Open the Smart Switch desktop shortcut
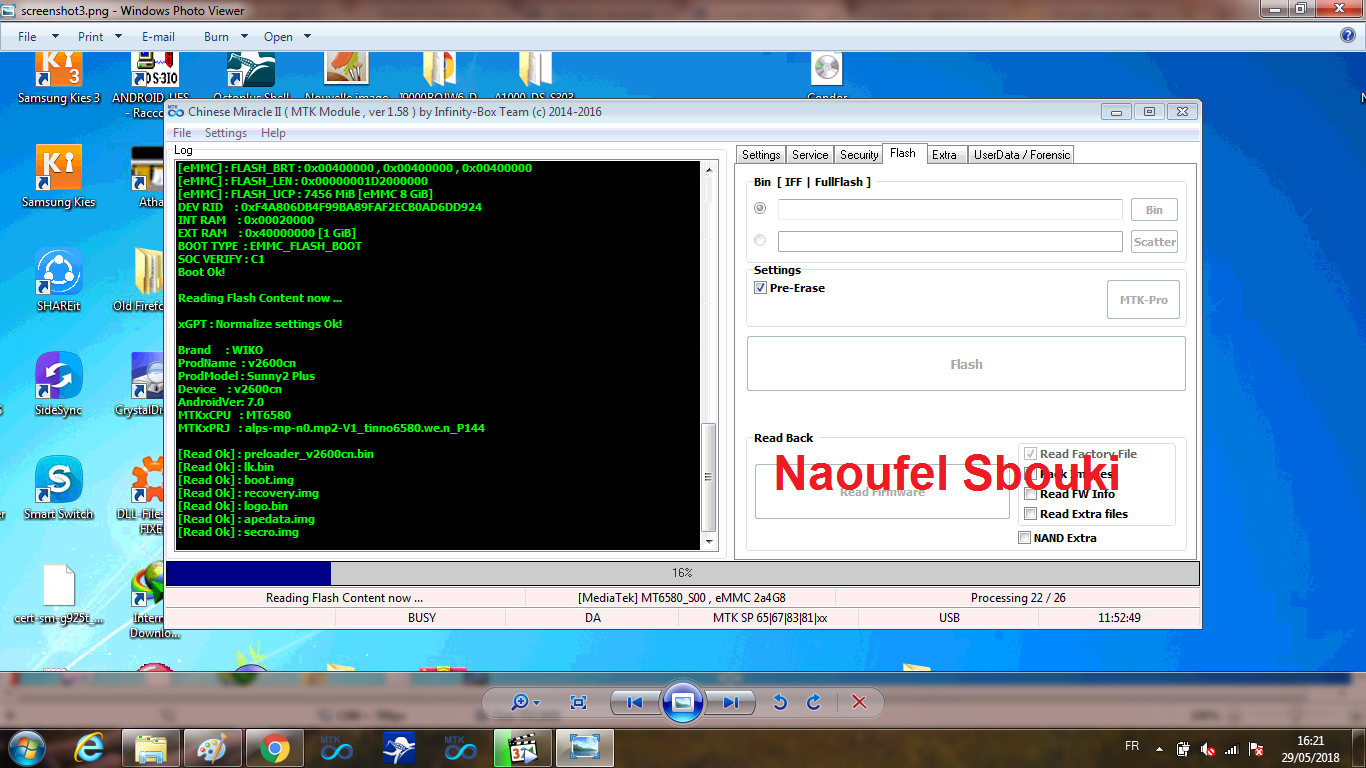 pyautogui.click(x=59, y=489)
